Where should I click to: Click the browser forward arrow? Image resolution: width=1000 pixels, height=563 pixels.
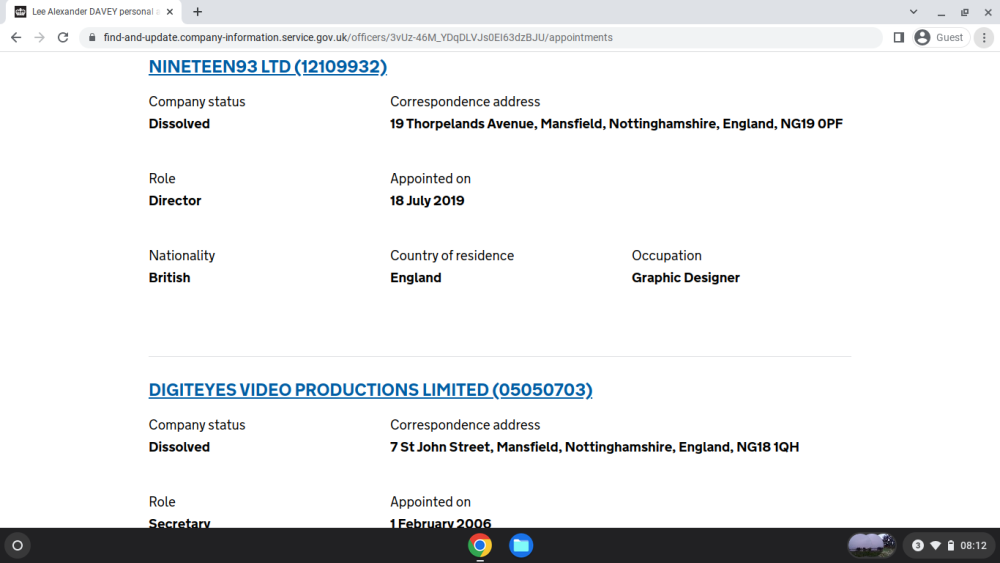coord(40,38)
